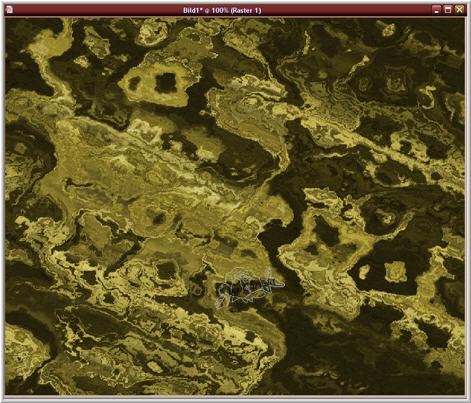Maximize the Bild1 image window
This screenshot has width=471, height=403.
point(448,10)
